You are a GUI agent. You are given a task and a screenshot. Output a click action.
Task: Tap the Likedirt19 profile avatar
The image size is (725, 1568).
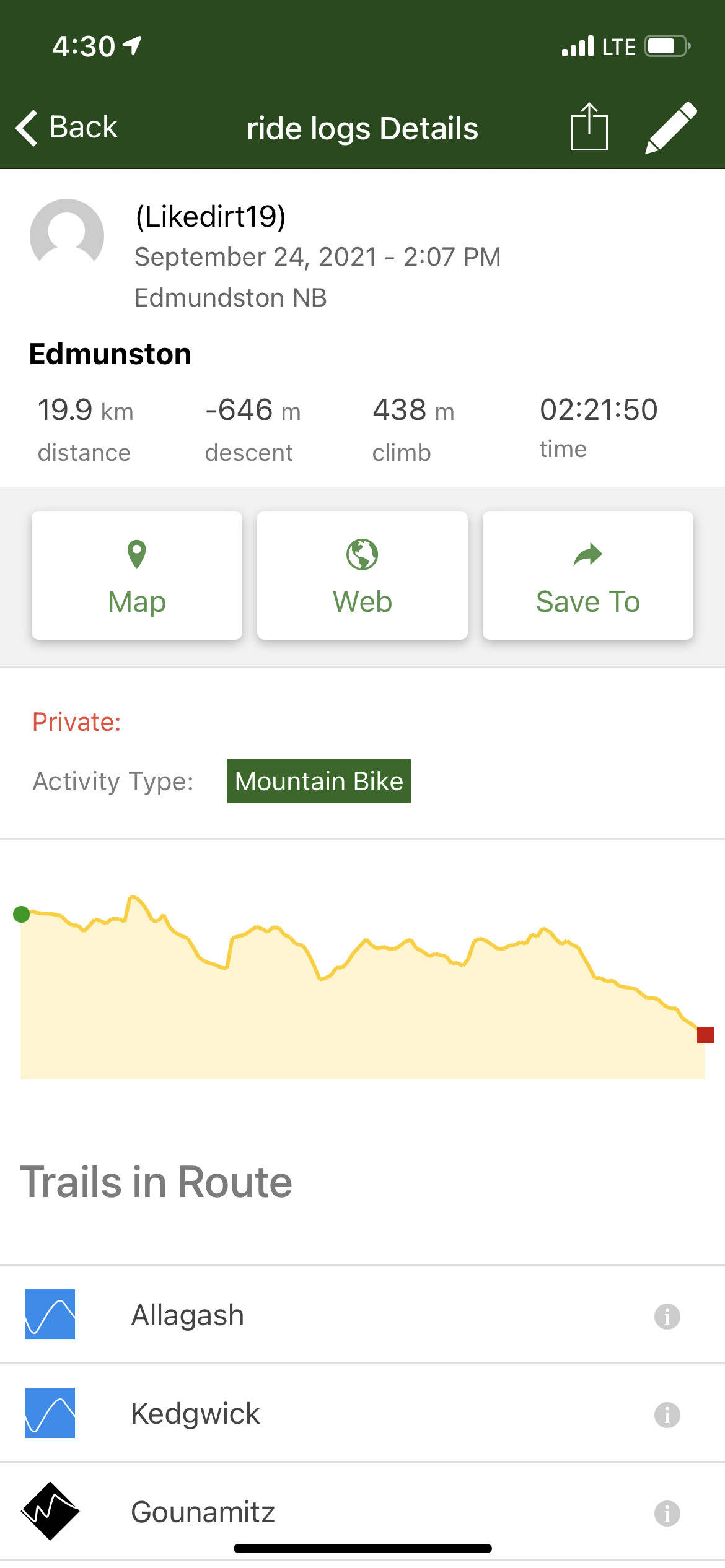67,235
